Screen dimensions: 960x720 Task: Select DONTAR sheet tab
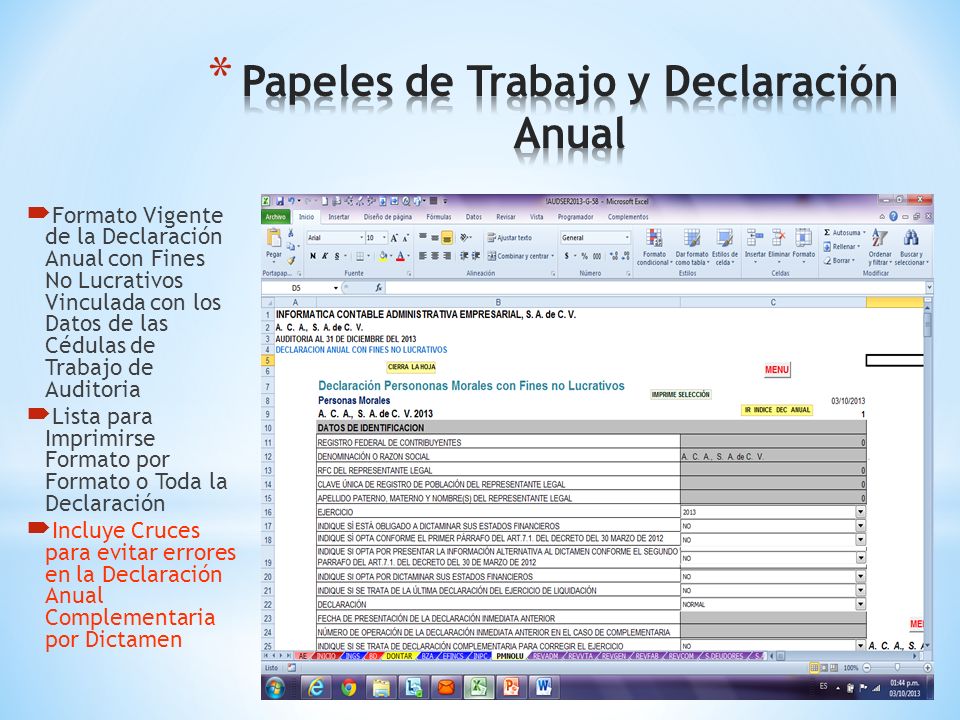[x=399, y=656]
